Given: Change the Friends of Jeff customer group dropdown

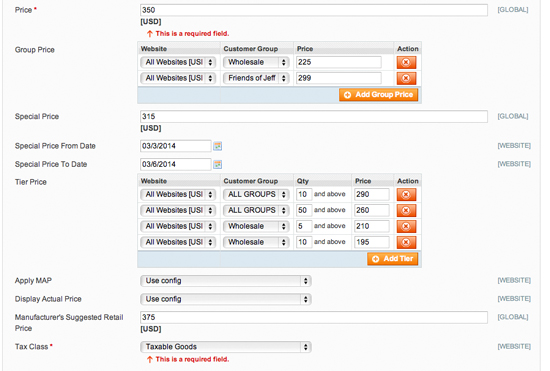Looking at the screenshot, I should point(256,78).
